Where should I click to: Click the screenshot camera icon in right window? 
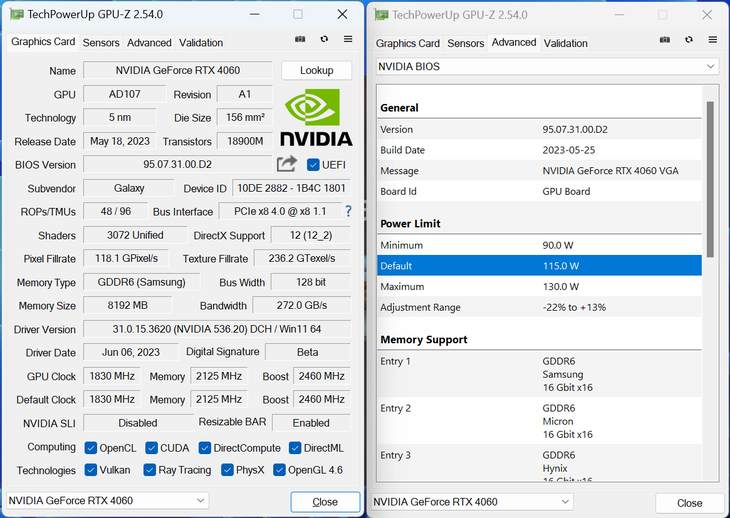pos(665,40)
